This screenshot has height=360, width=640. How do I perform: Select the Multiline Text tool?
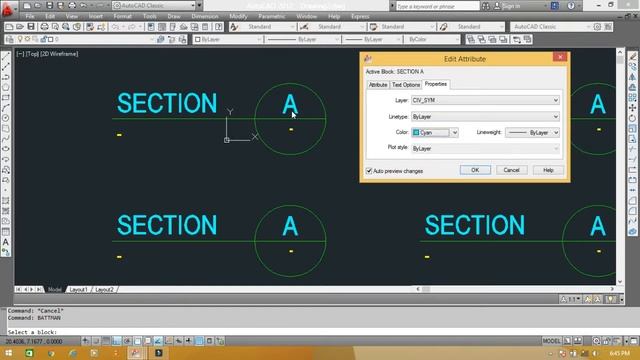pos(6,242)
